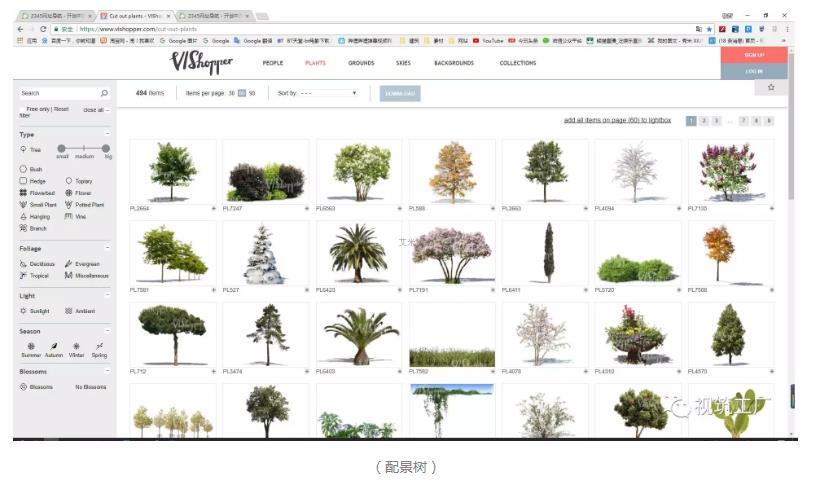Collapse the Blossoms filter section
Image resolution: width=816 pixels, height=481 pixels.
click(x=107, y=371)
